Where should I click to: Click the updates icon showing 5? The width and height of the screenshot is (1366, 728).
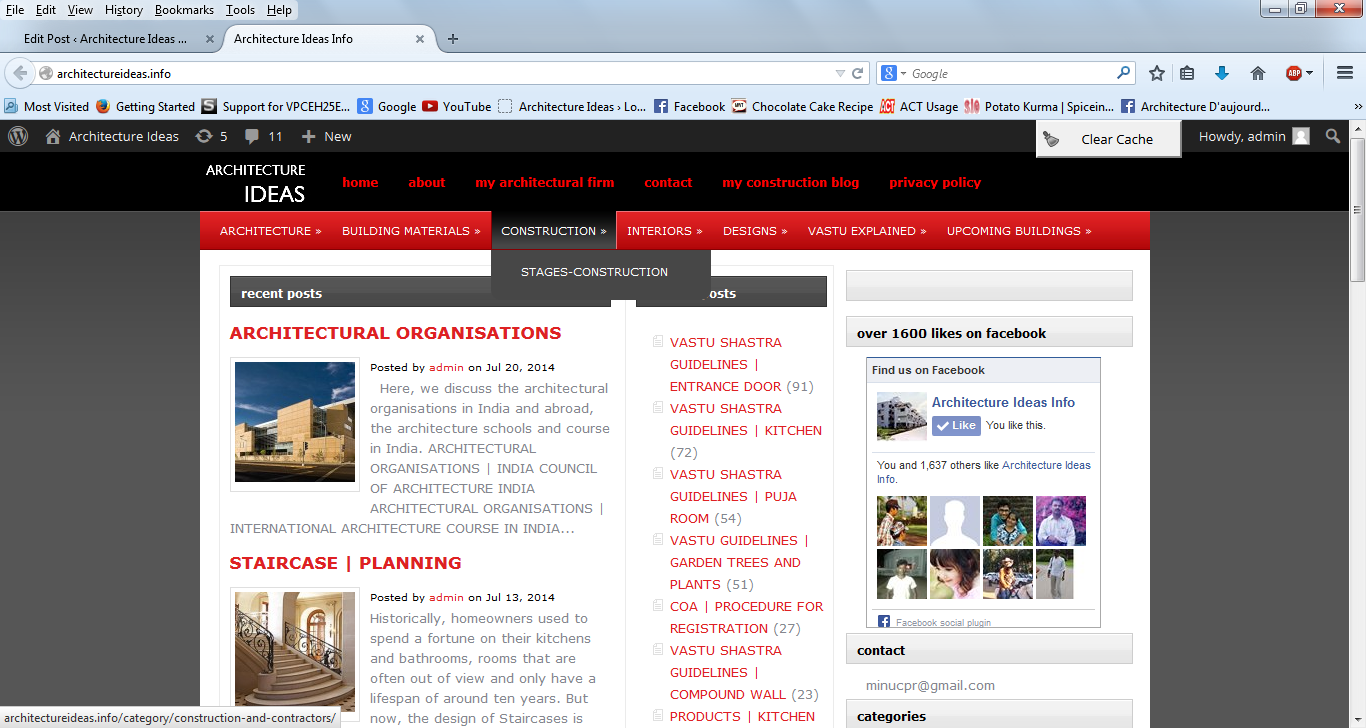[x=204, y=136]
